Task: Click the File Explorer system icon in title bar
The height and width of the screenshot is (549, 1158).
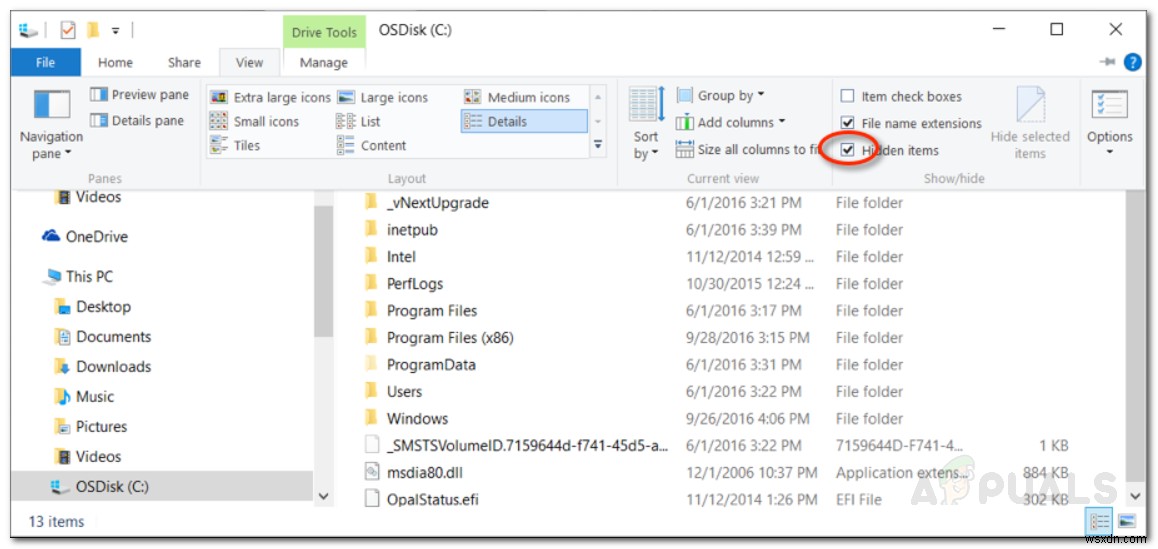Action: 28,30
